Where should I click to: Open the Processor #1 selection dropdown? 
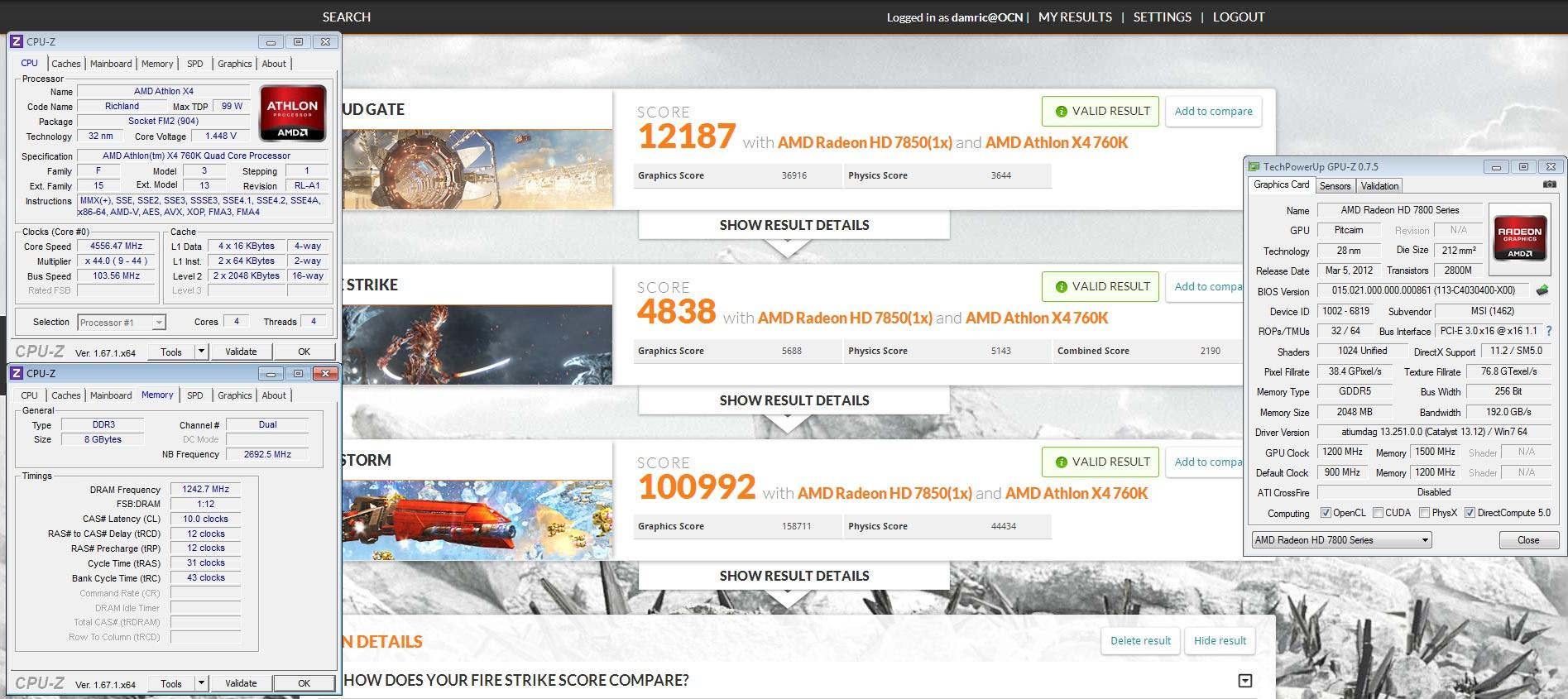point(122,323)
